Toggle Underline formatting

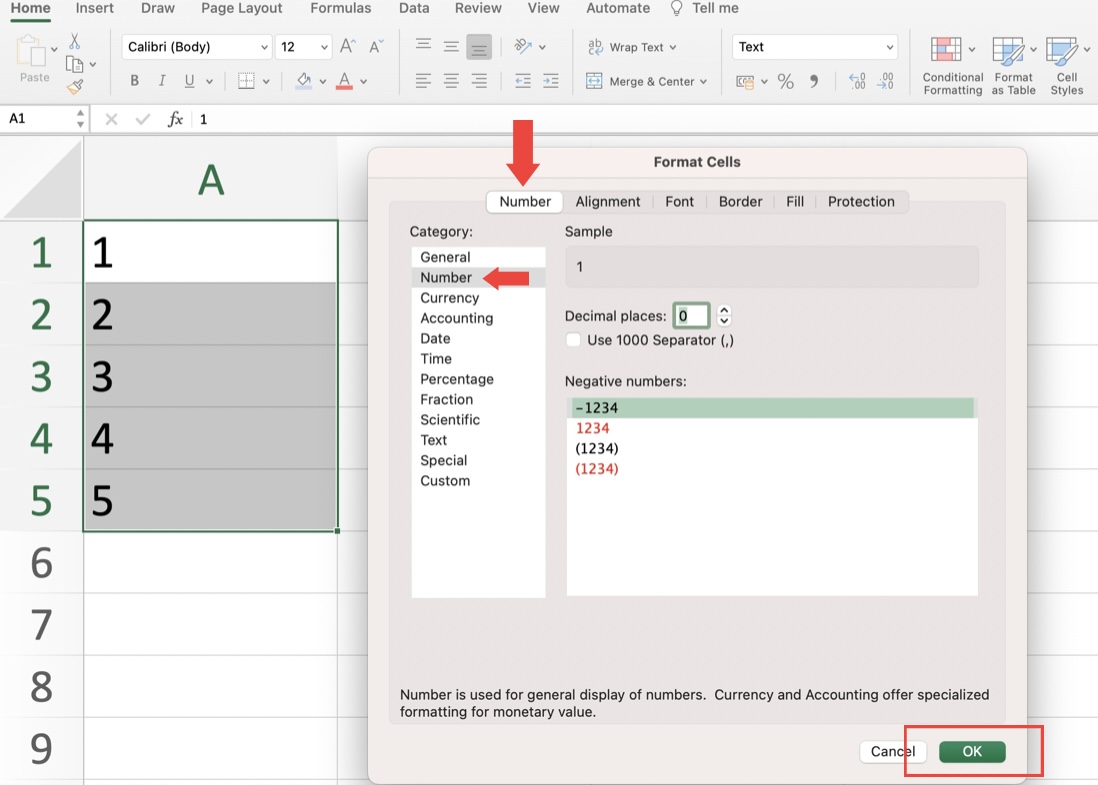(x=189, y=81)
